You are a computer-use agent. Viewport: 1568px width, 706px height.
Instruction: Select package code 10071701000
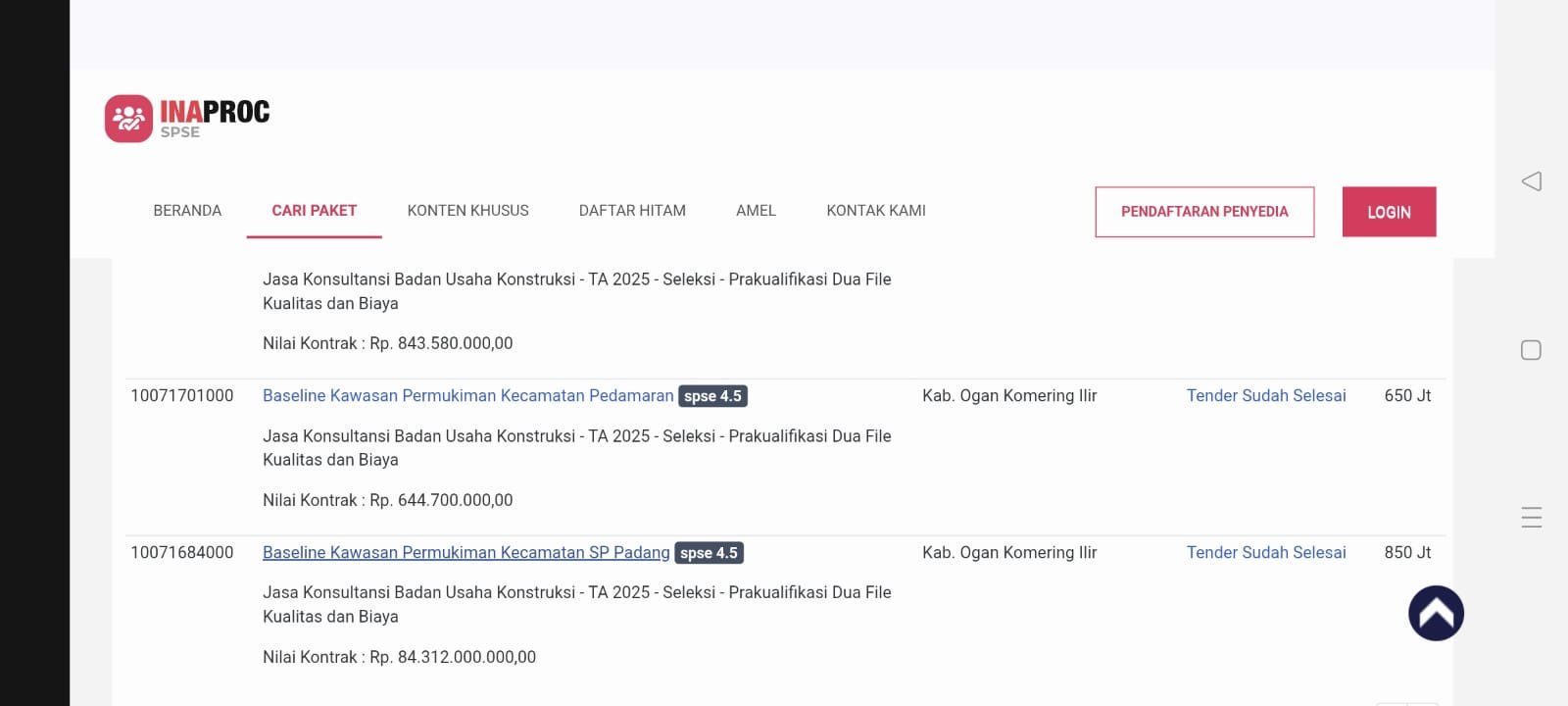(x=182, y=396)
